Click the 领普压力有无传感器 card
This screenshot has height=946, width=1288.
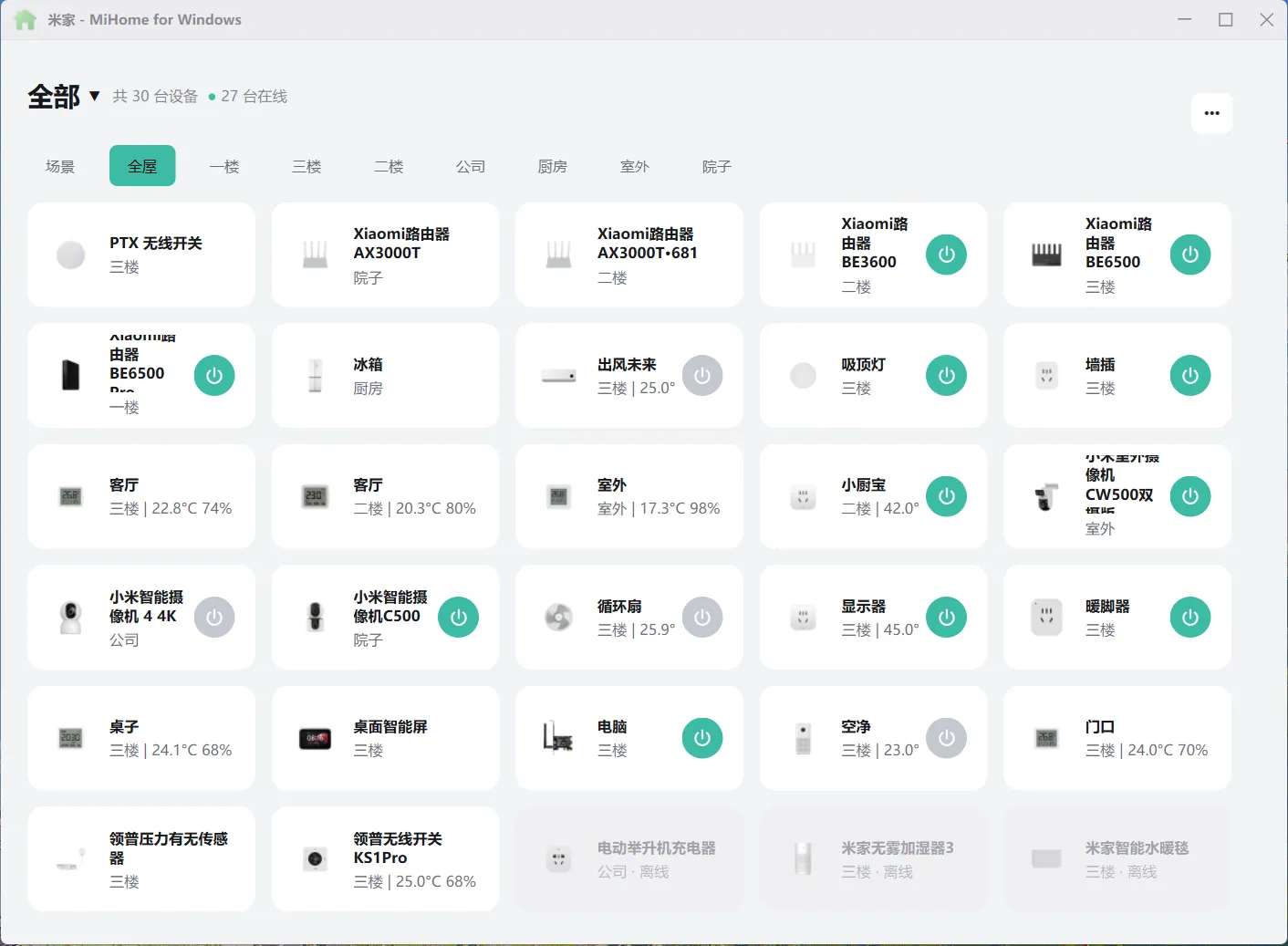(141, 859)
